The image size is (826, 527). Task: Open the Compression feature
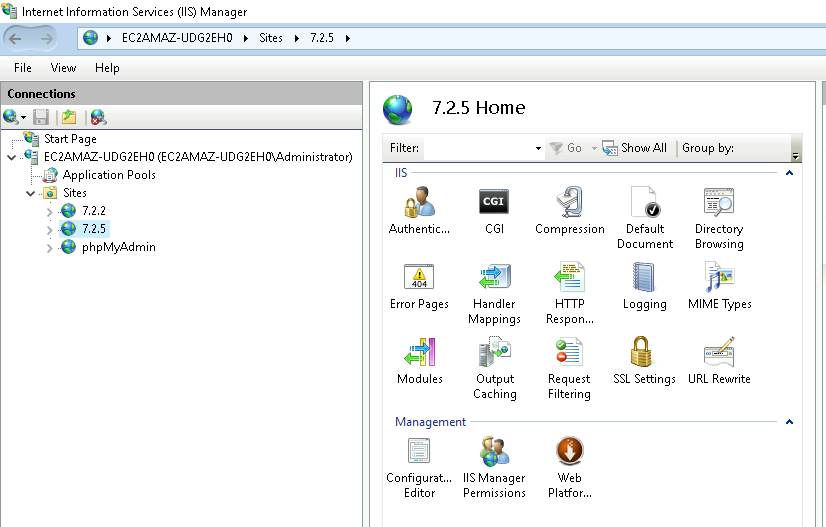click(x=569, y=210)
